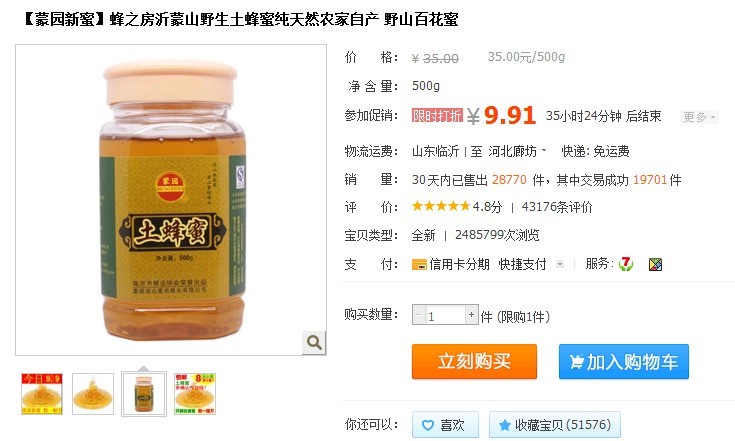Screen dimensions: 735x441
Task: Expand the payment methods dropdown arrow
Action: (560, 264)
